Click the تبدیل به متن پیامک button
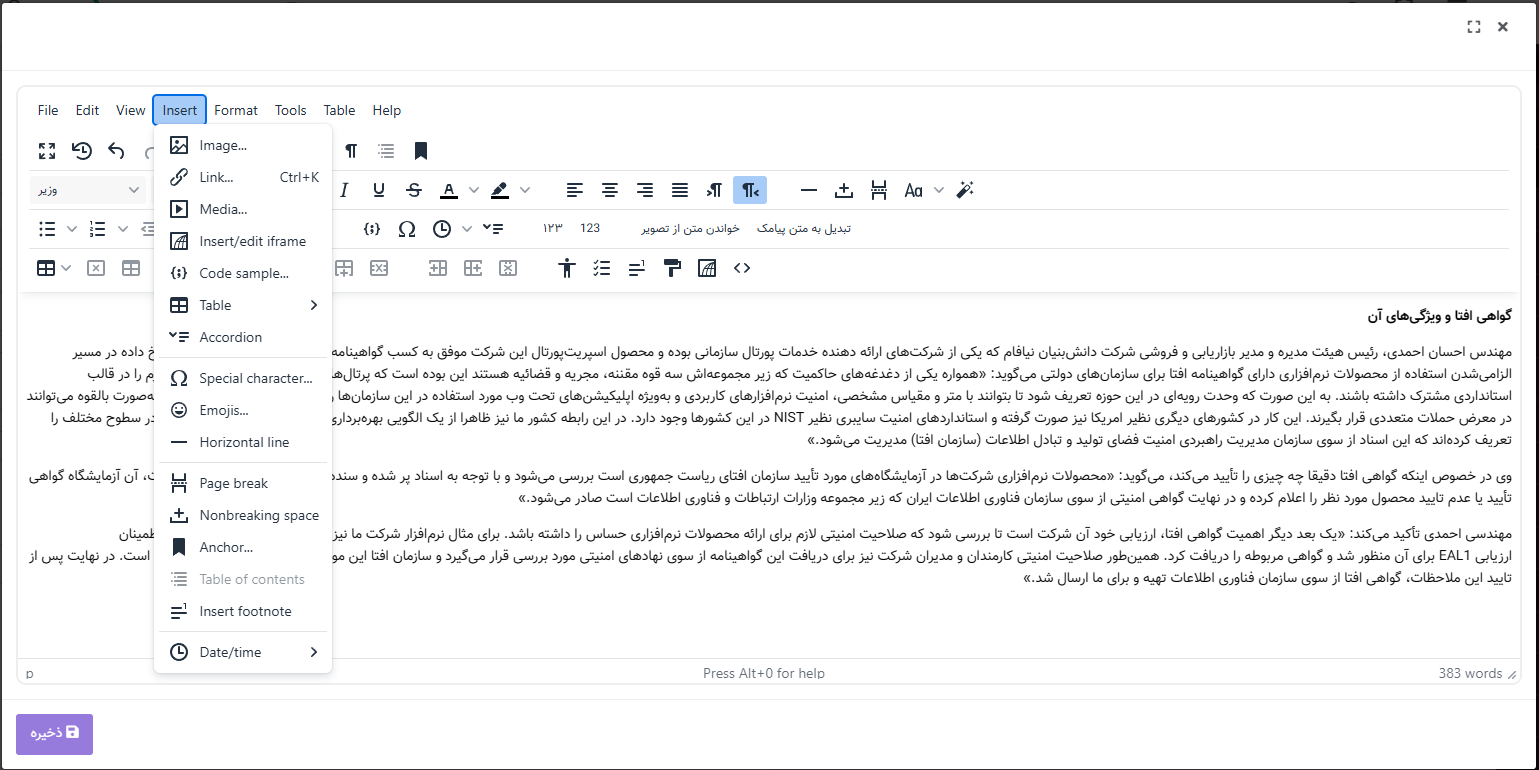 click(804, 229)
